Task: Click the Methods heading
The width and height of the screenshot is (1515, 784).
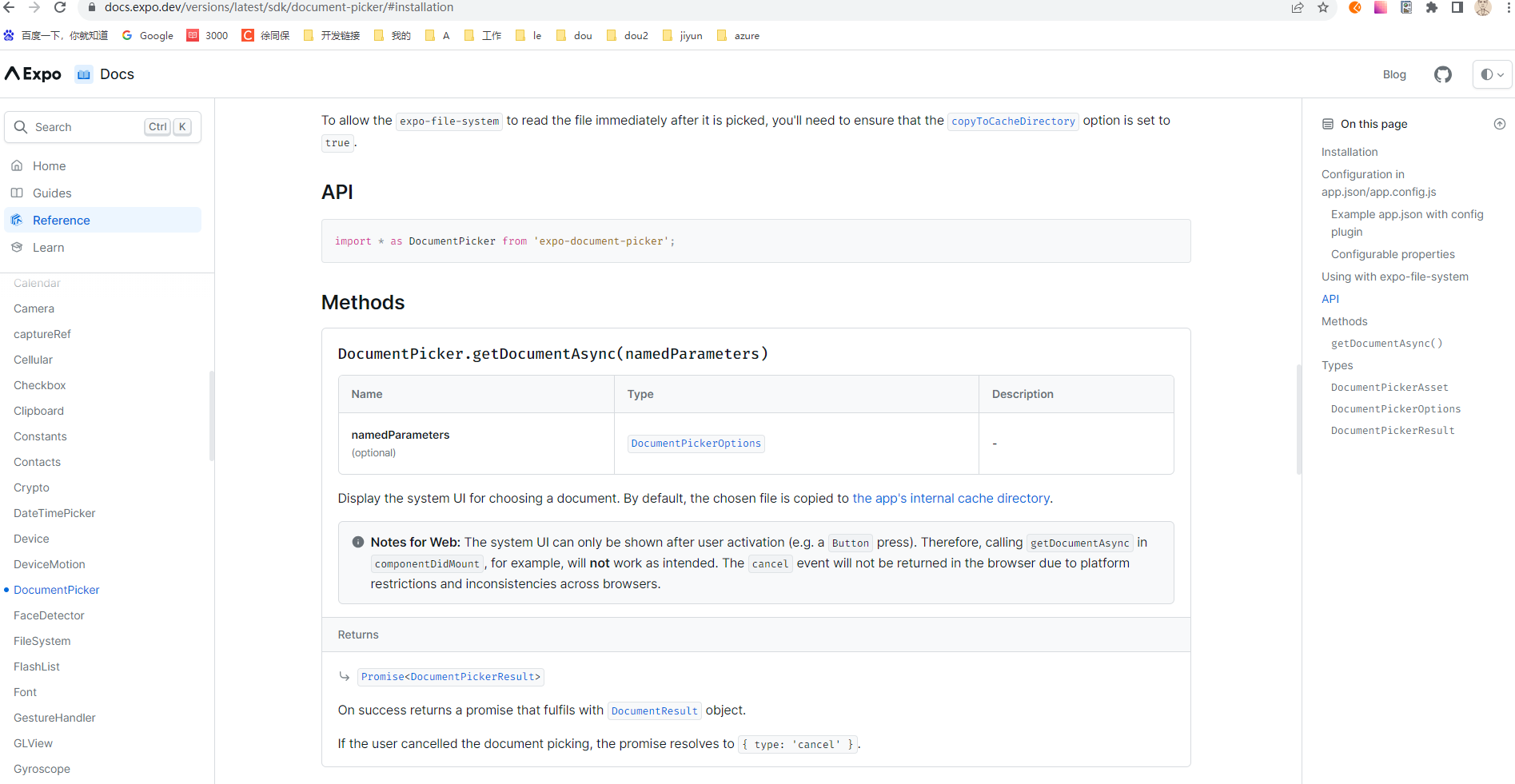Action: click(x=363, y=302)
